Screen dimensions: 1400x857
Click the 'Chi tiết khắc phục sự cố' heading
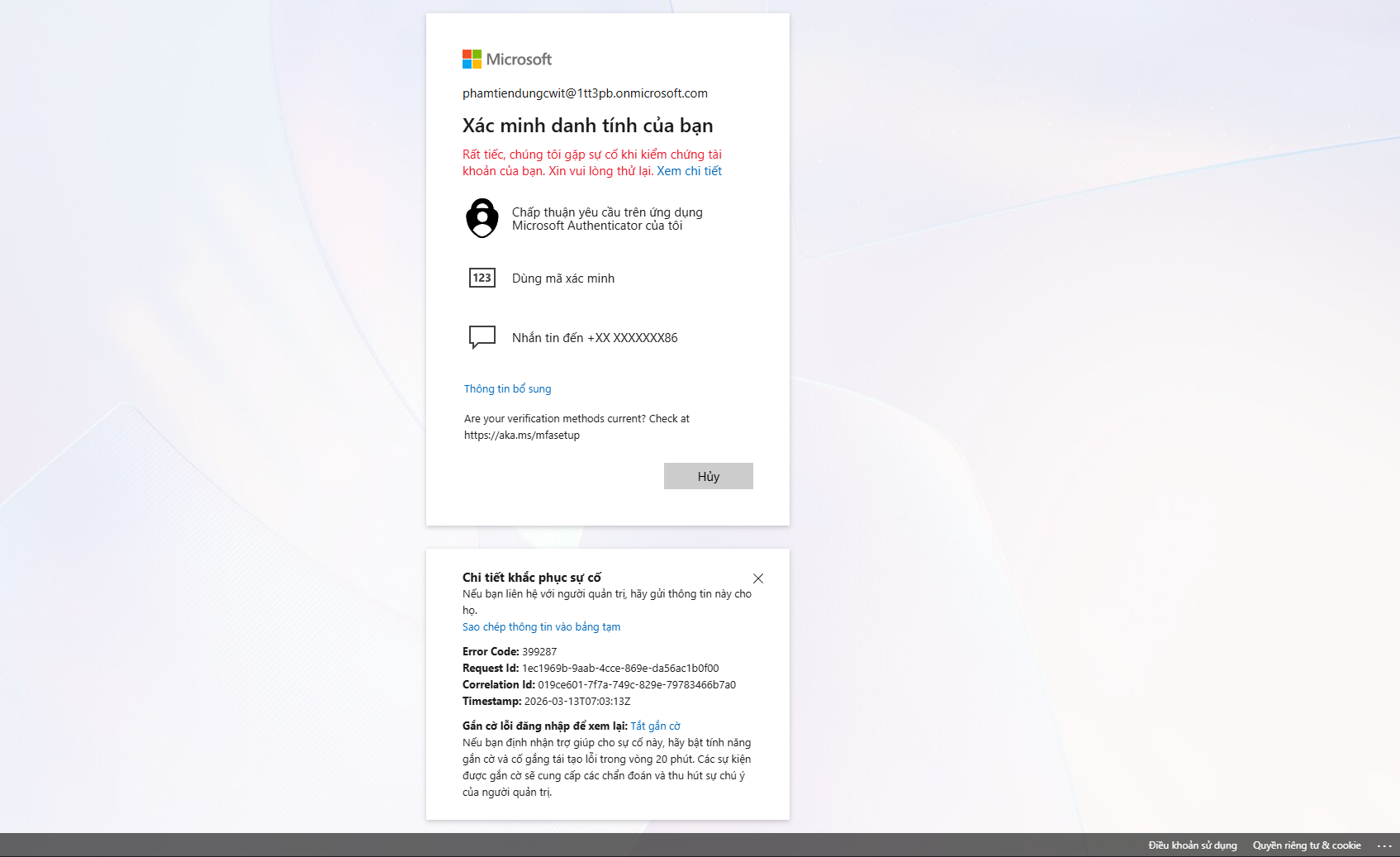tap(532, 578)
